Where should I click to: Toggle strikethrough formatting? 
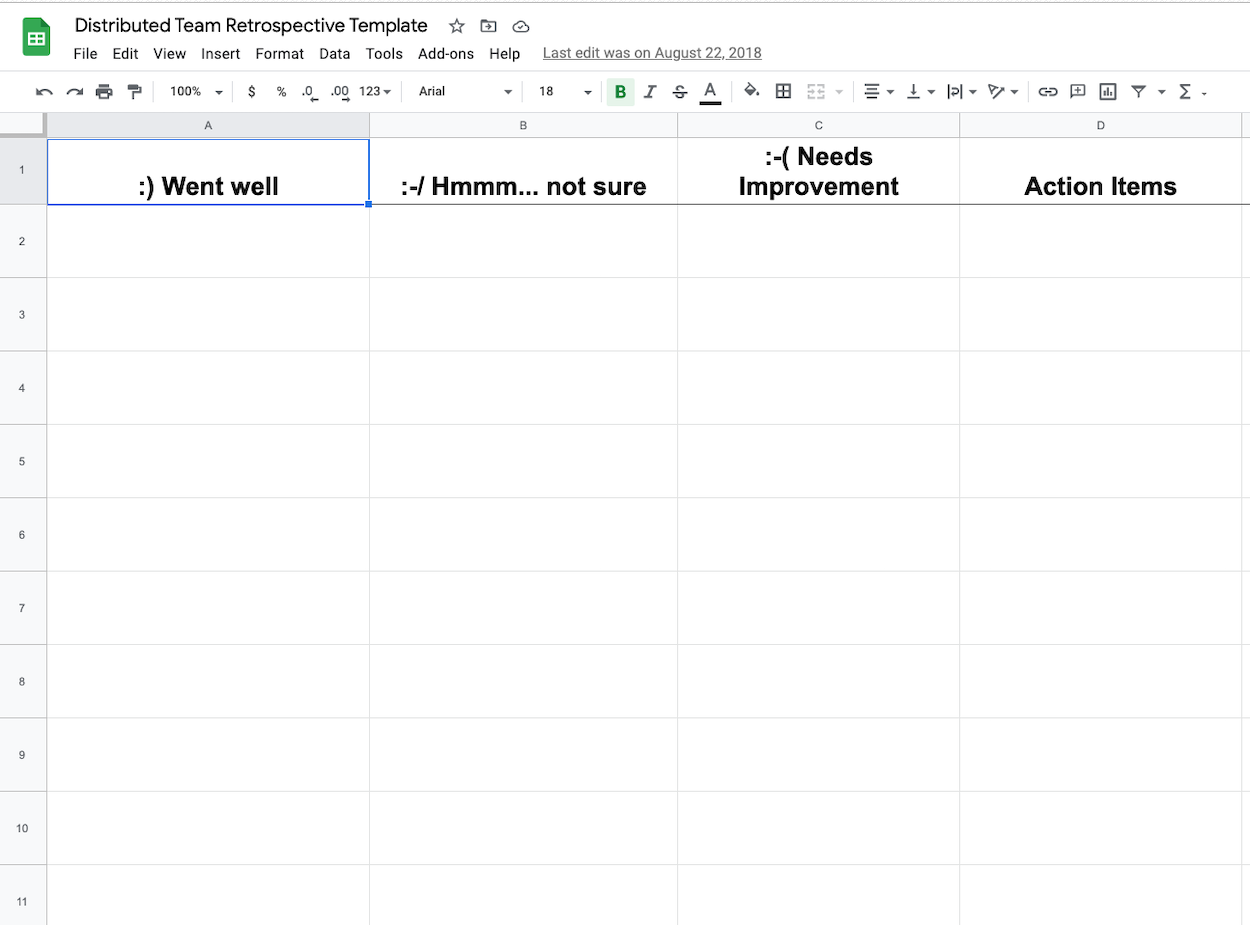(x=680, y=91)
